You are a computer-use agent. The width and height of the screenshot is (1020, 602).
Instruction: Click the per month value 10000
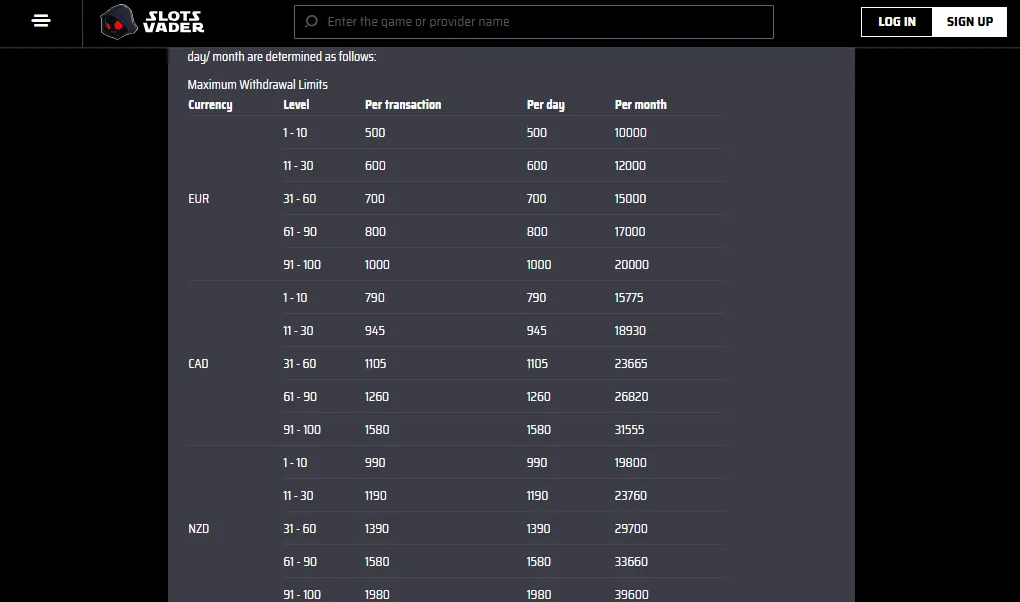point(630,133)
